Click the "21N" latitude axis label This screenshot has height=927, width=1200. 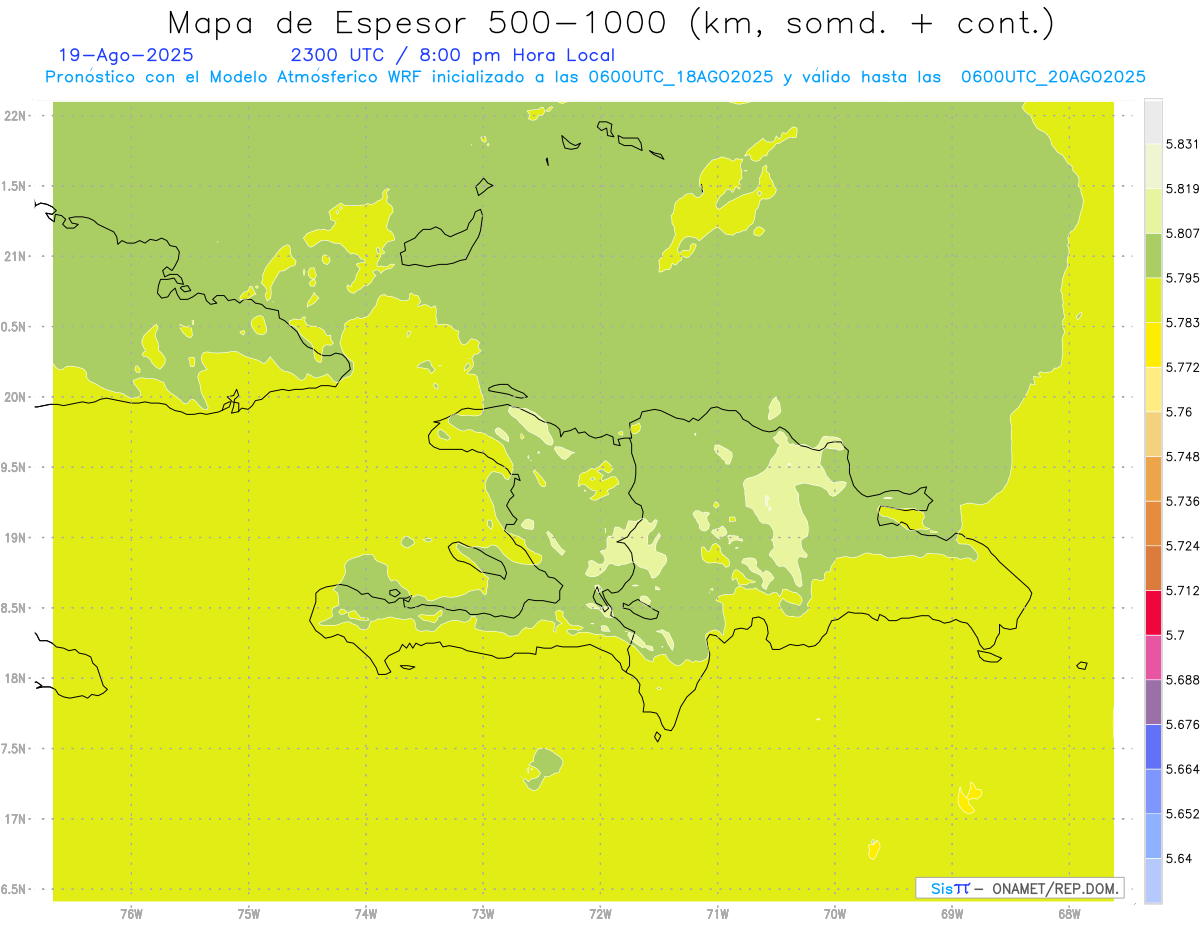point(15,256)
